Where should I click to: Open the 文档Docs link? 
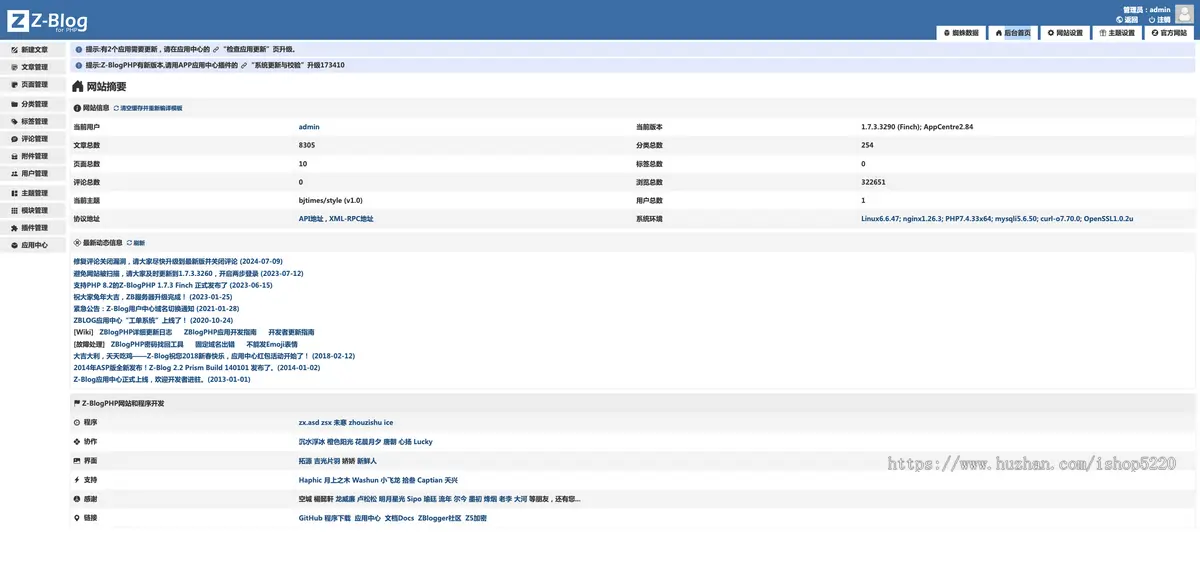click(399, 518)
